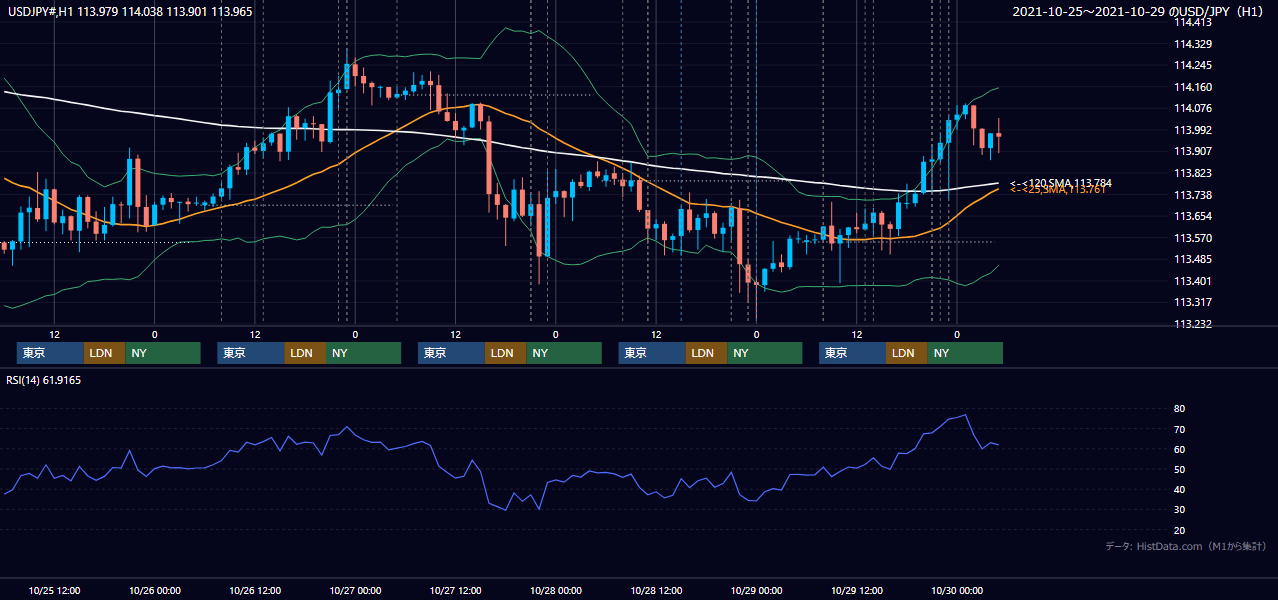
Task: Select the 10/30 00:00 time marker
Action: tap(957, 590)
